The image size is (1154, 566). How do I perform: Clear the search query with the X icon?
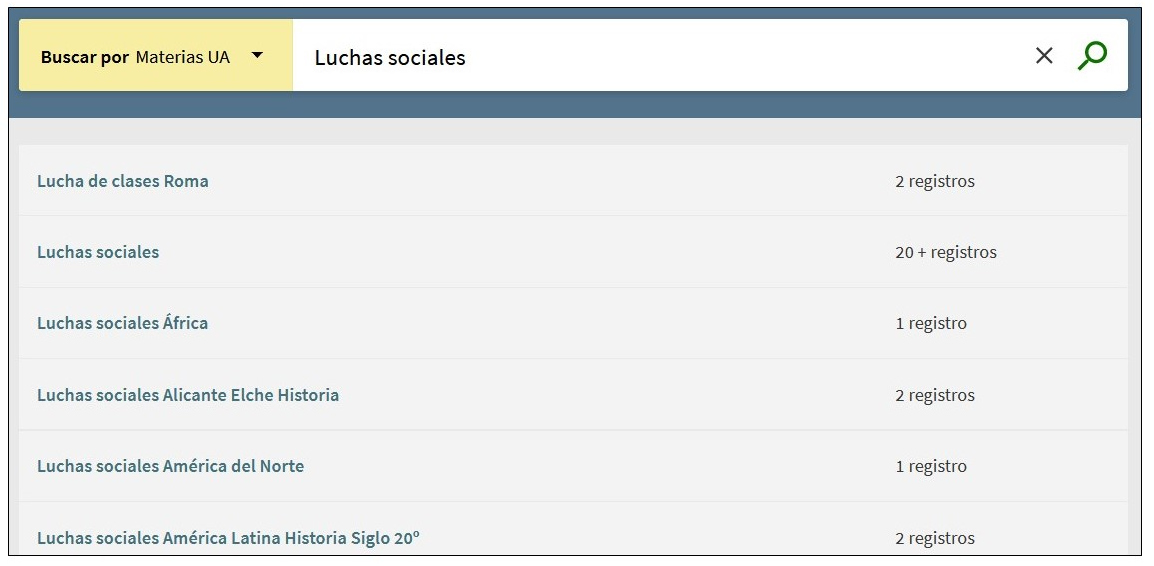click(x=1044, y=56)
